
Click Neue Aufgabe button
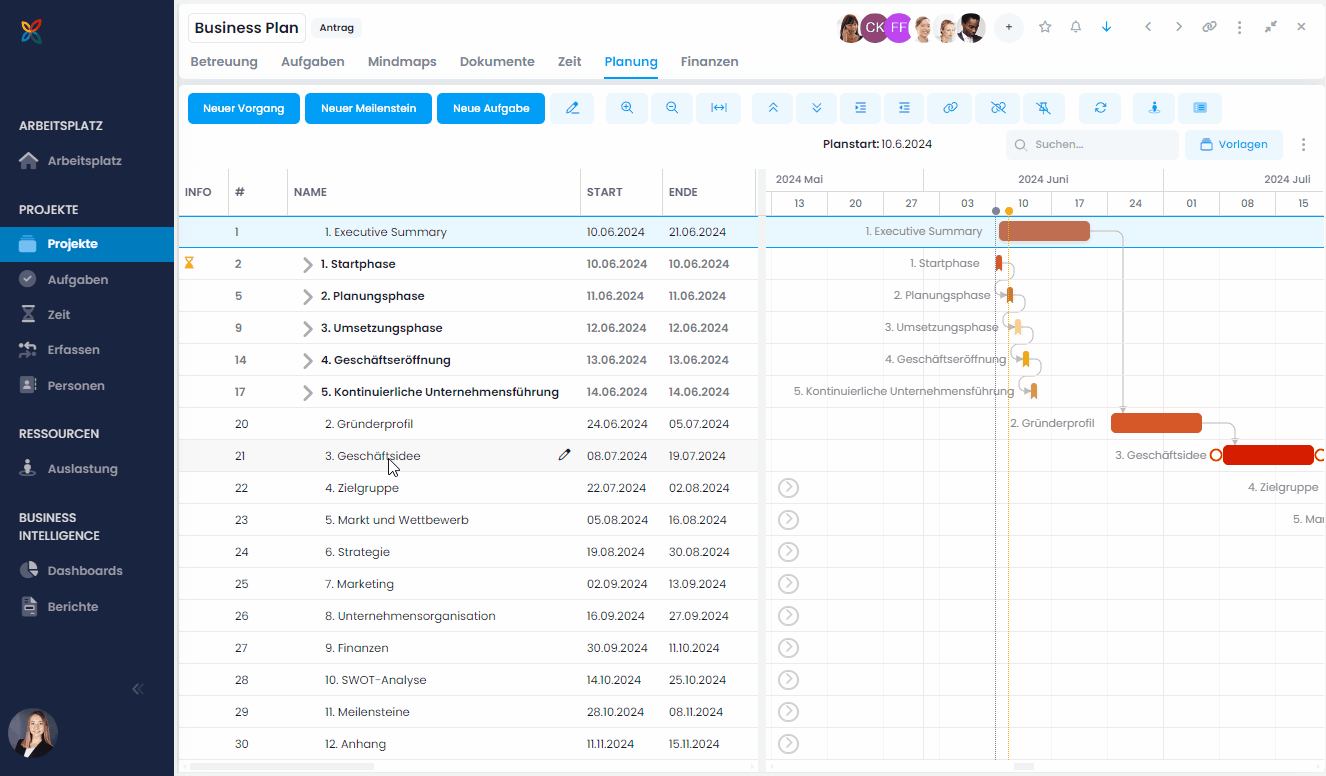point(491,108)
